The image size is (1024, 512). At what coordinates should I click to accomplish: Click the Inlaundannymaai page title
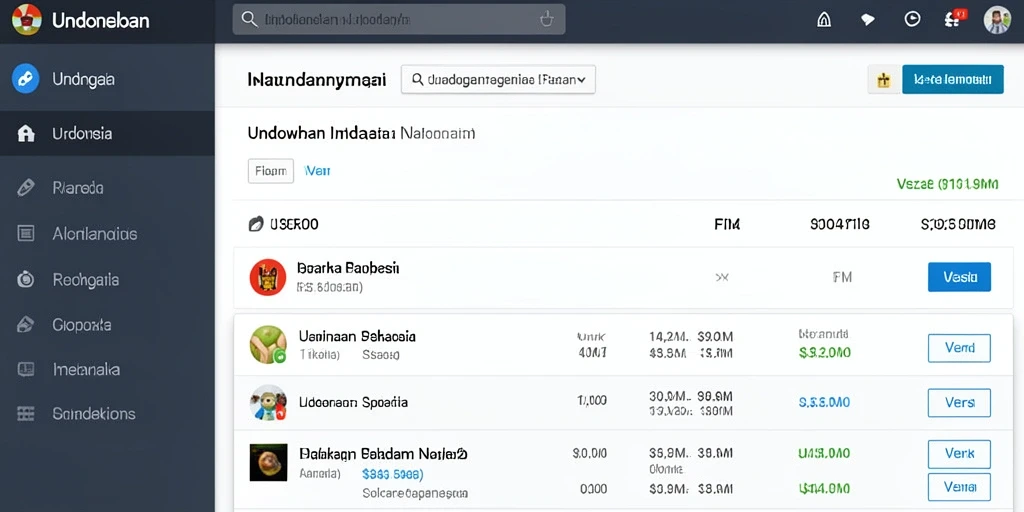point(317,80)
